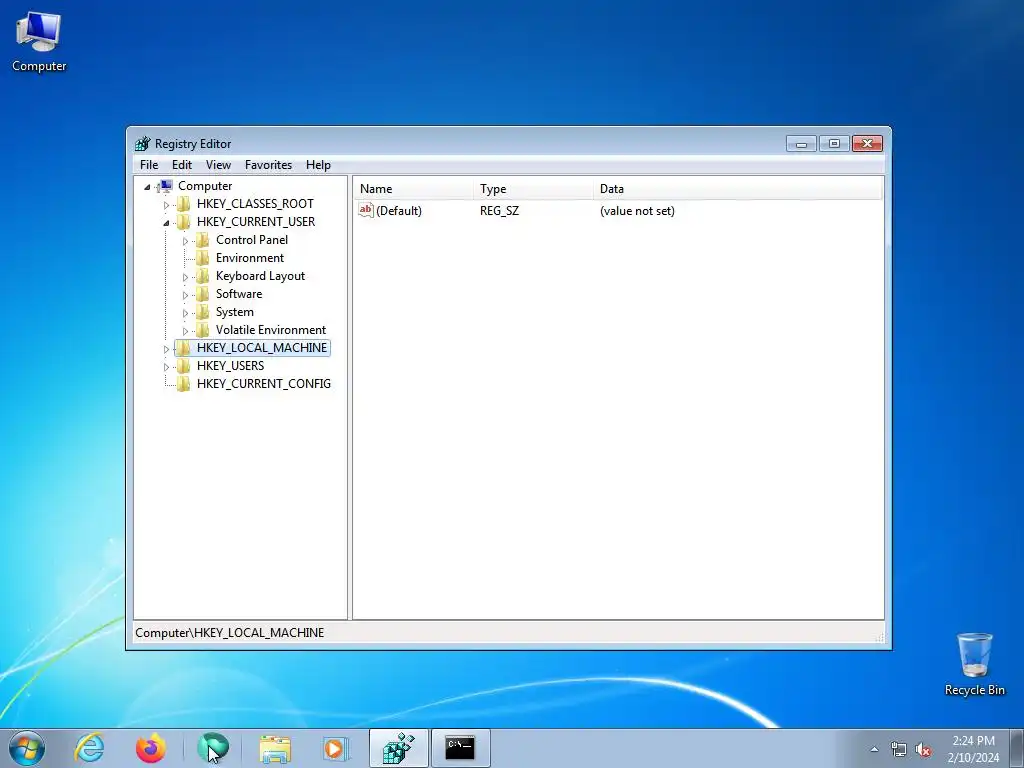
Task: Click the (value not set) data cell
Action: pyautogui.click(x=637, y=211)
